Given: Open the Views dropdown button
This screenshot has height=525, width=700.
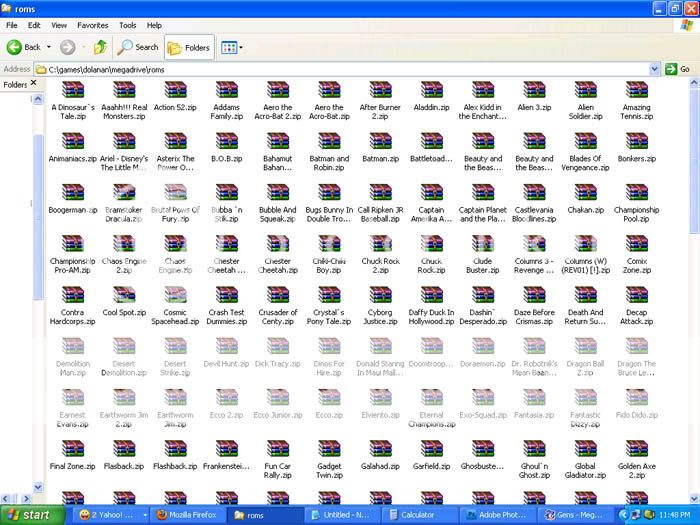Looking at the screenshot, I should [x=232, y=47].
